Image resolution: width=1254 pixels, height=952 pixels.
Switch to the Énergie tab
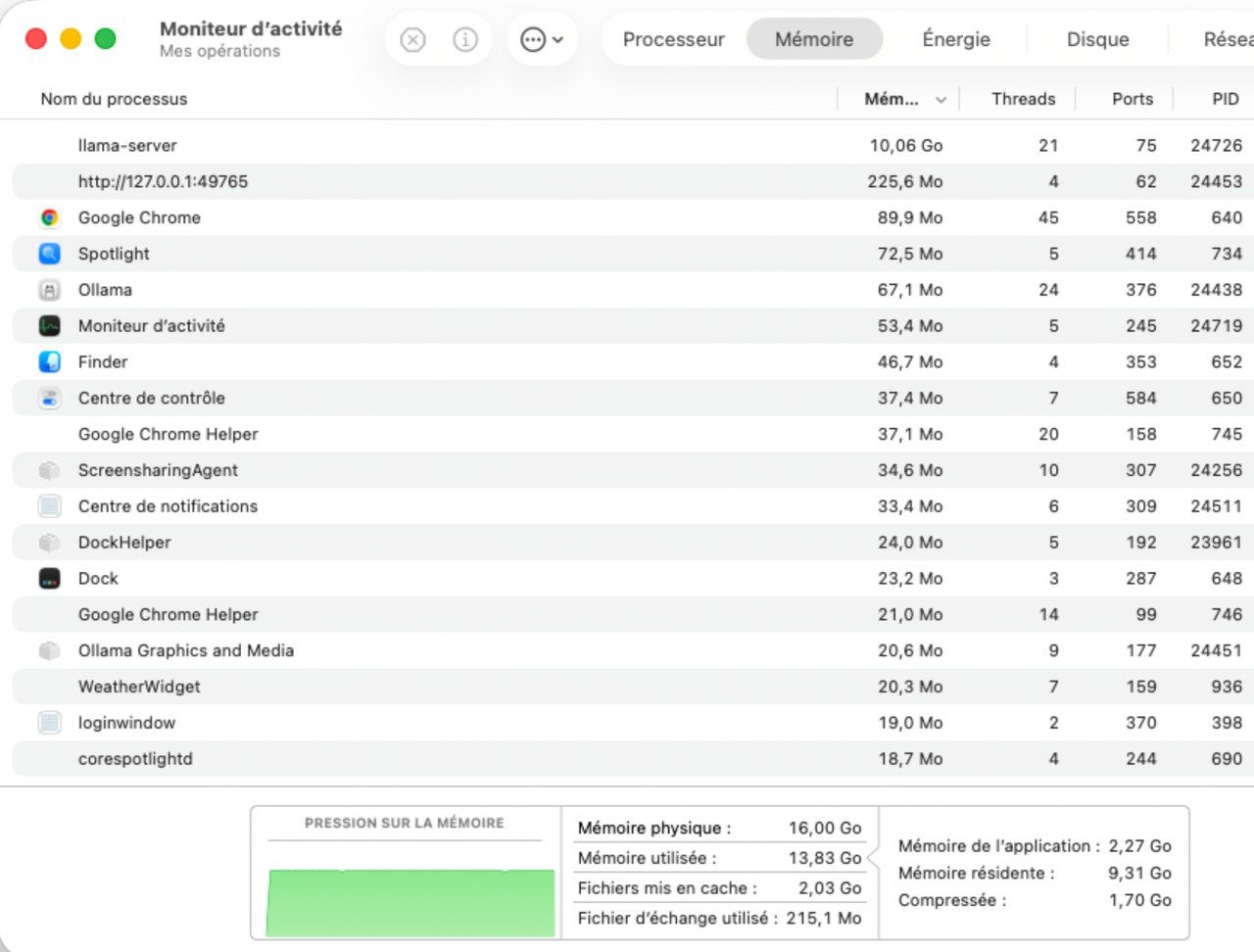[956, 39]
